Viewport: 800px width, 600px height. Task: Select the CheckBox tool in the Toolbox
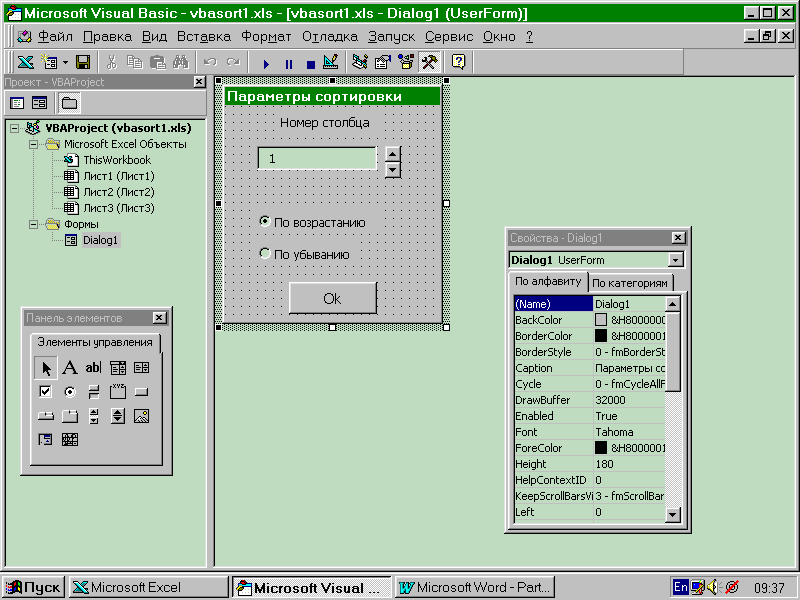(x=45, y=391)
